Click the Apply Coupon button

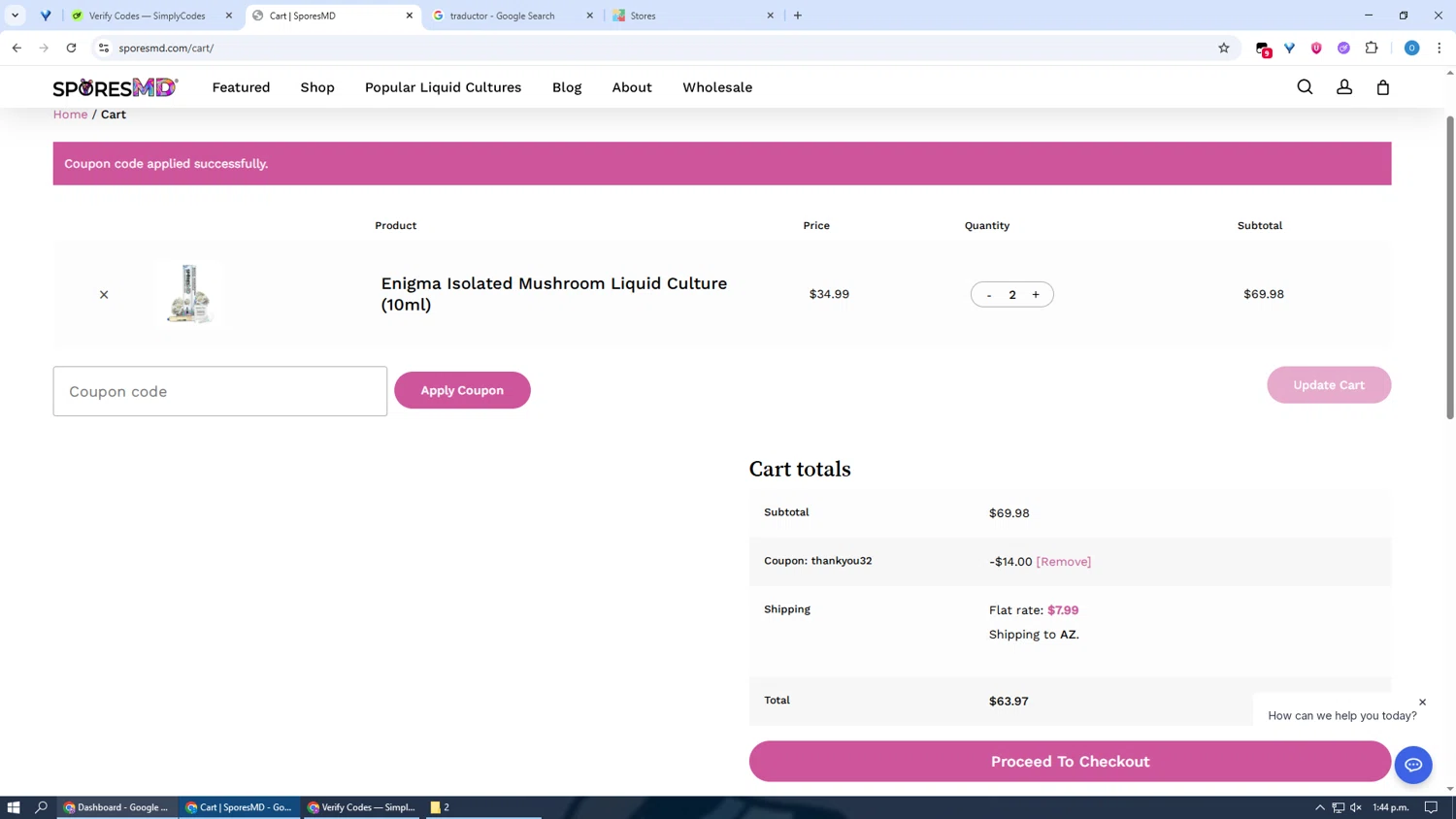point(462,390)
